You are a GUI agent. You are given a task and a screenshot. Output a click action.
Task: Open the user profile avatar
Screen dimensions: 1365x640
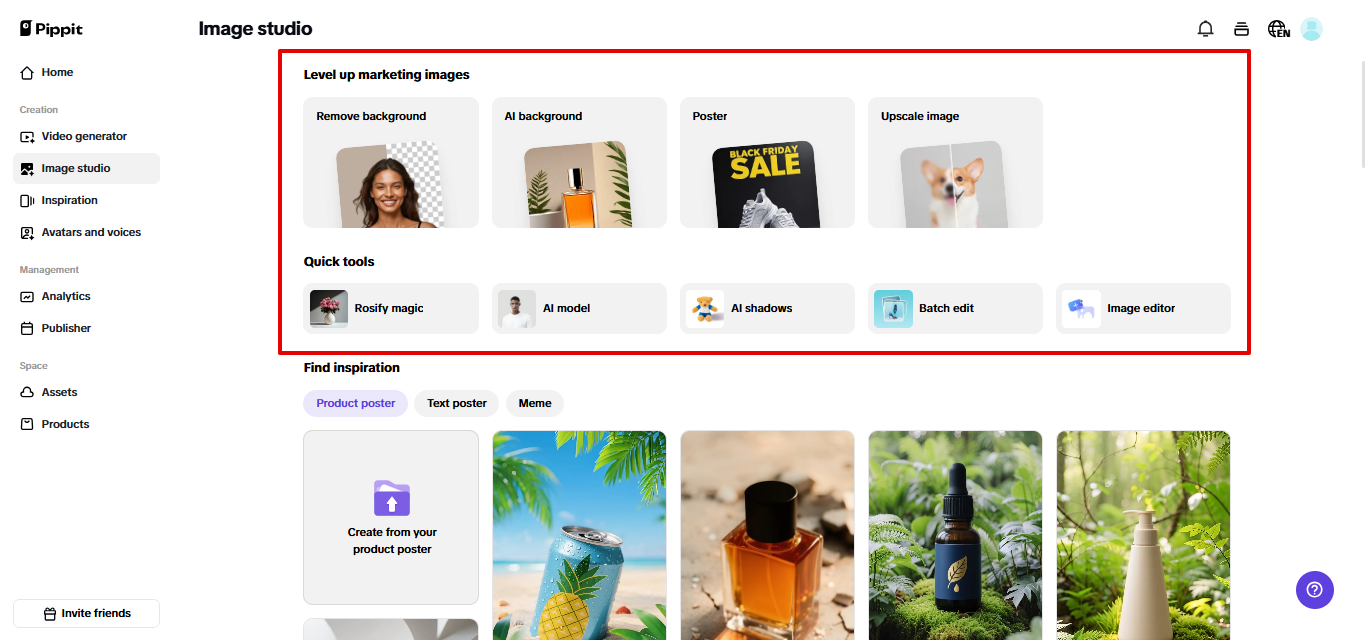coord(1311,29)
